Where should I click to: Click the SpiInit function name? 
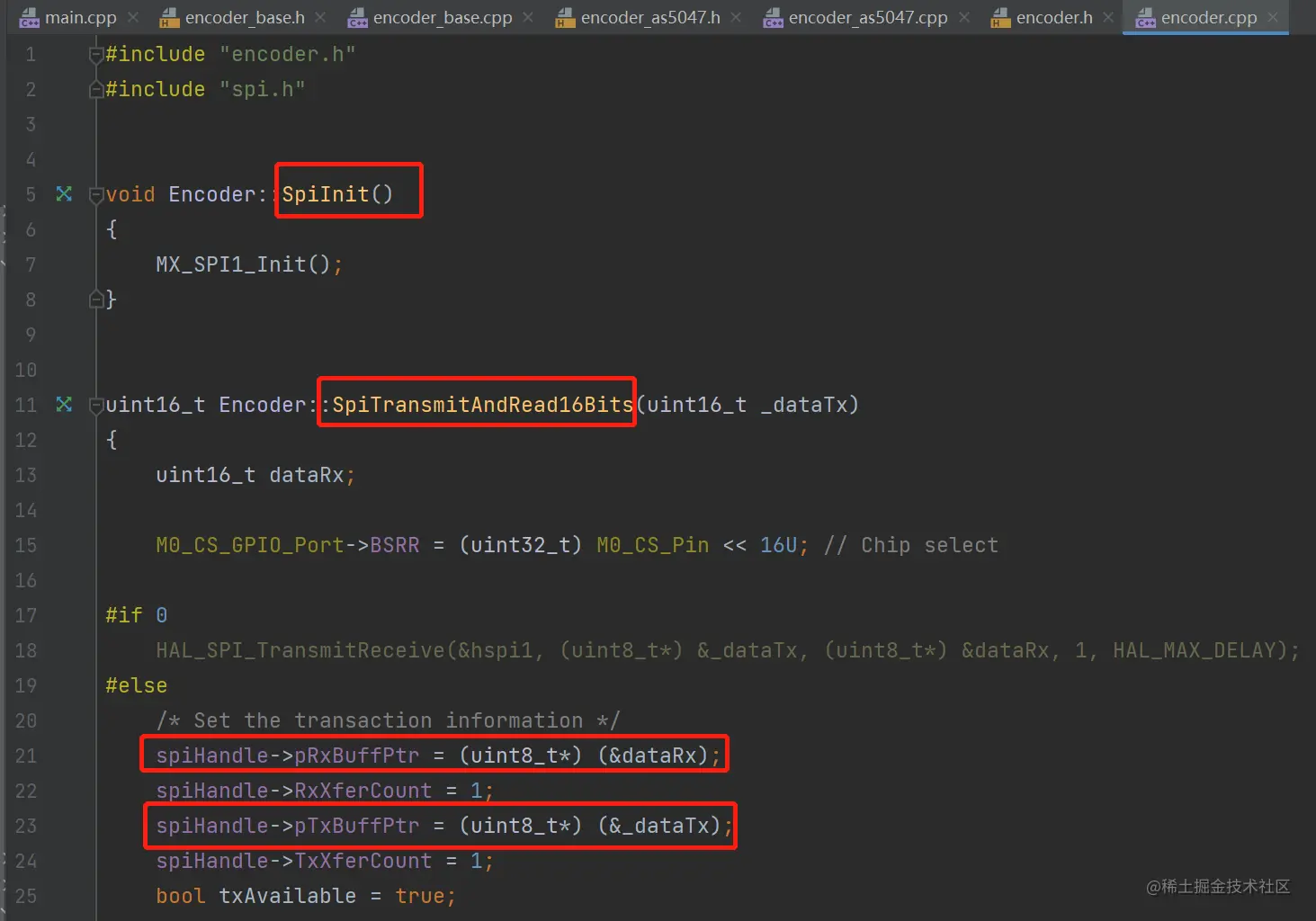tap(326, 194)
